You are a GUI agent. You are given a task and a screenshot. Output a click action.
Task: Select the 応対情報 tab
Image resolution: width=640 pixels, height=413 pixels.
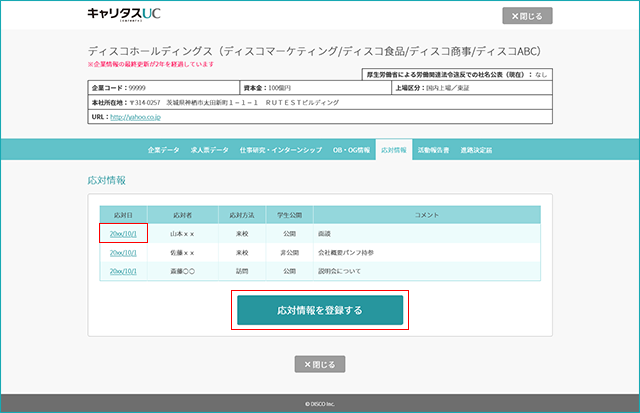coord(394,150)
